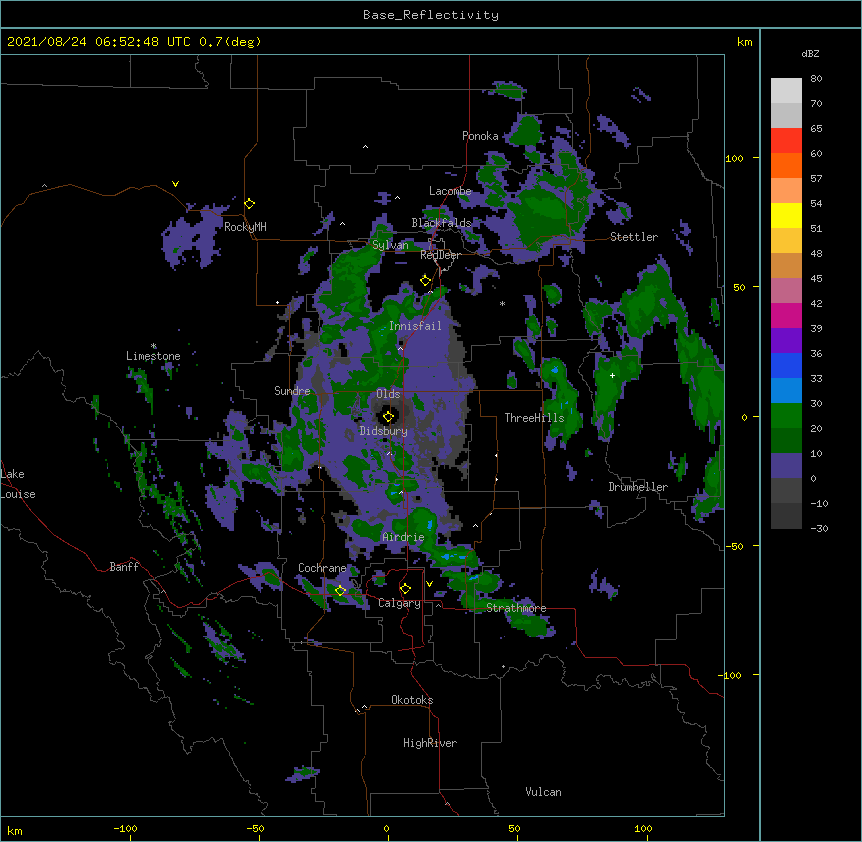Click the RockyMH label
This screenshot has width=862, height=842.
click(245, 227)
